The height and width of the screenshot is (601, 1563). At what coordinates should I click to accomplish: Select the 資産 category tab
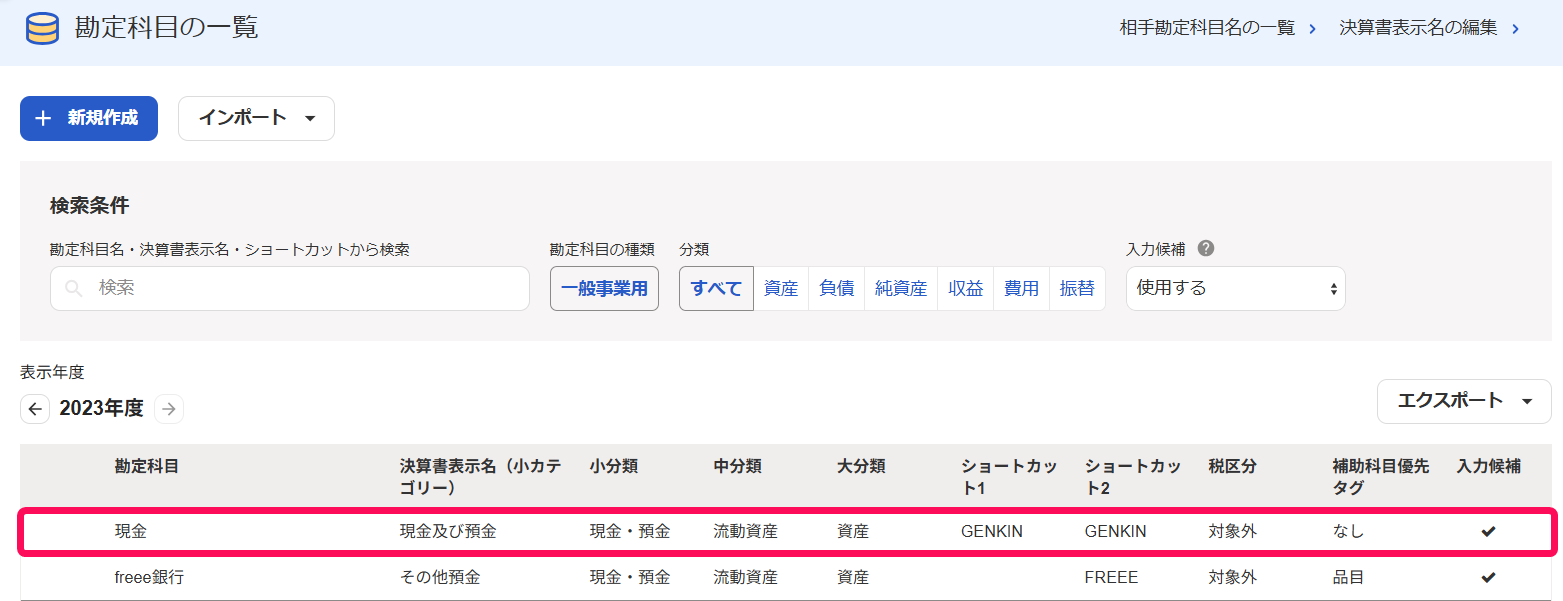pyautogui.click(x=781, y=289)
